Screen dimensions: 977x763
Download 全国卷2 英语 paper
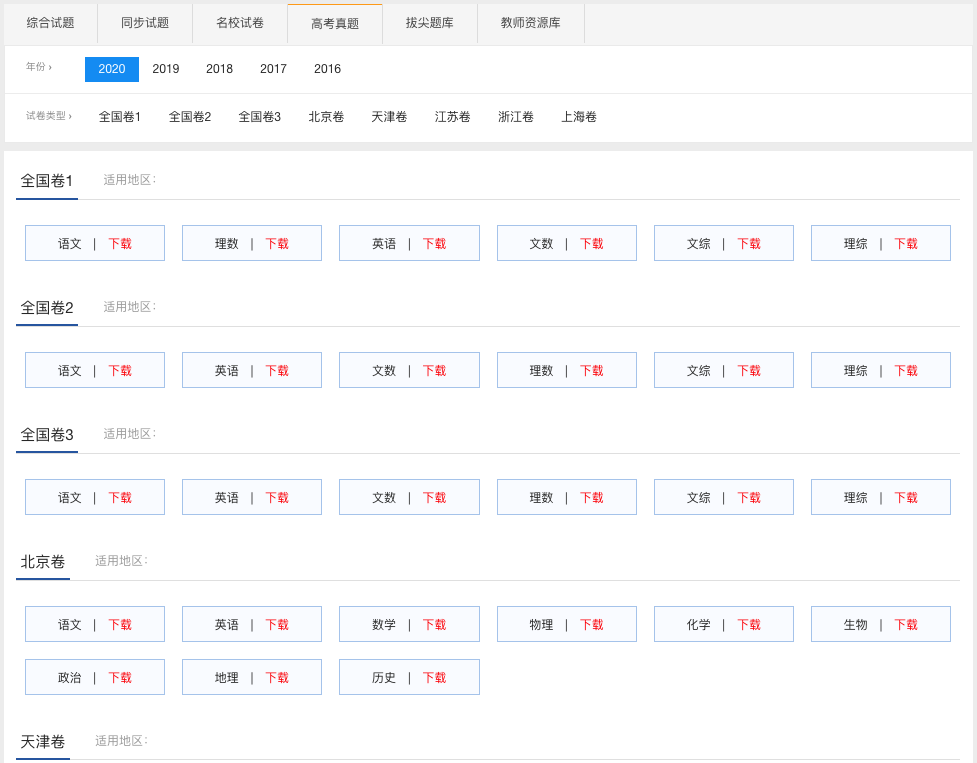tap(277, 371)
